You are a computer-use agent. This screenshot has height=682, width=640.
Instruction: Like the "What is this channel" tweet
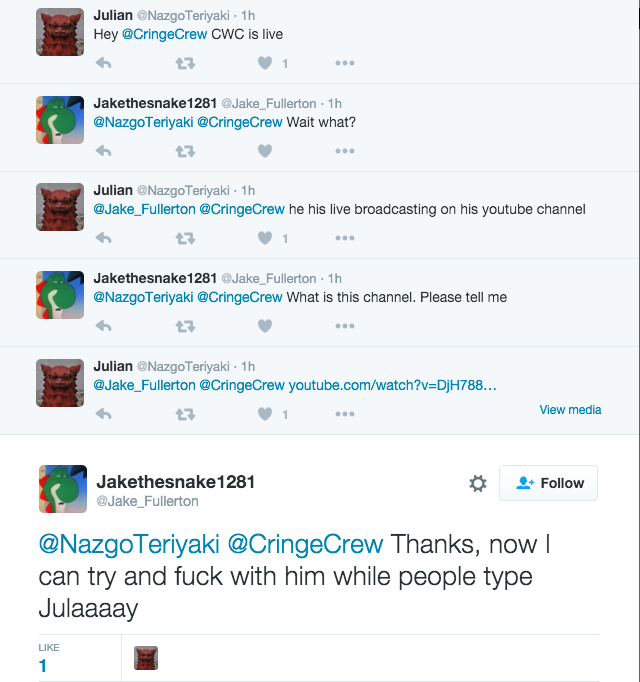point(265,326)
